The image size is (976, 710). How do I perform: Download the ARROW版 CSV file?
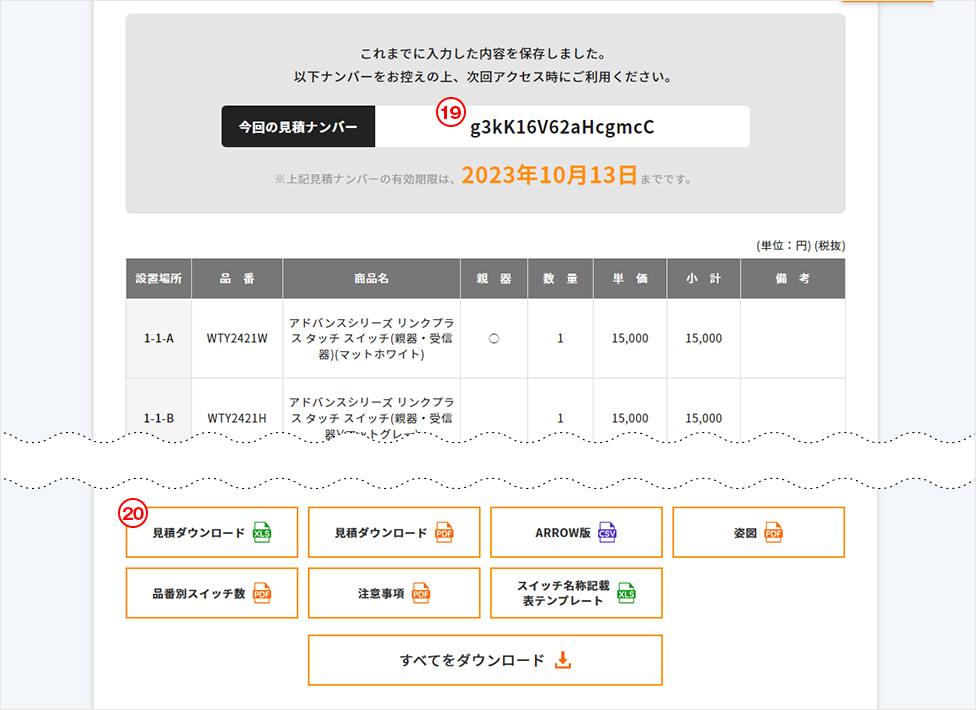pyautogui.click(x=576, y=532)
